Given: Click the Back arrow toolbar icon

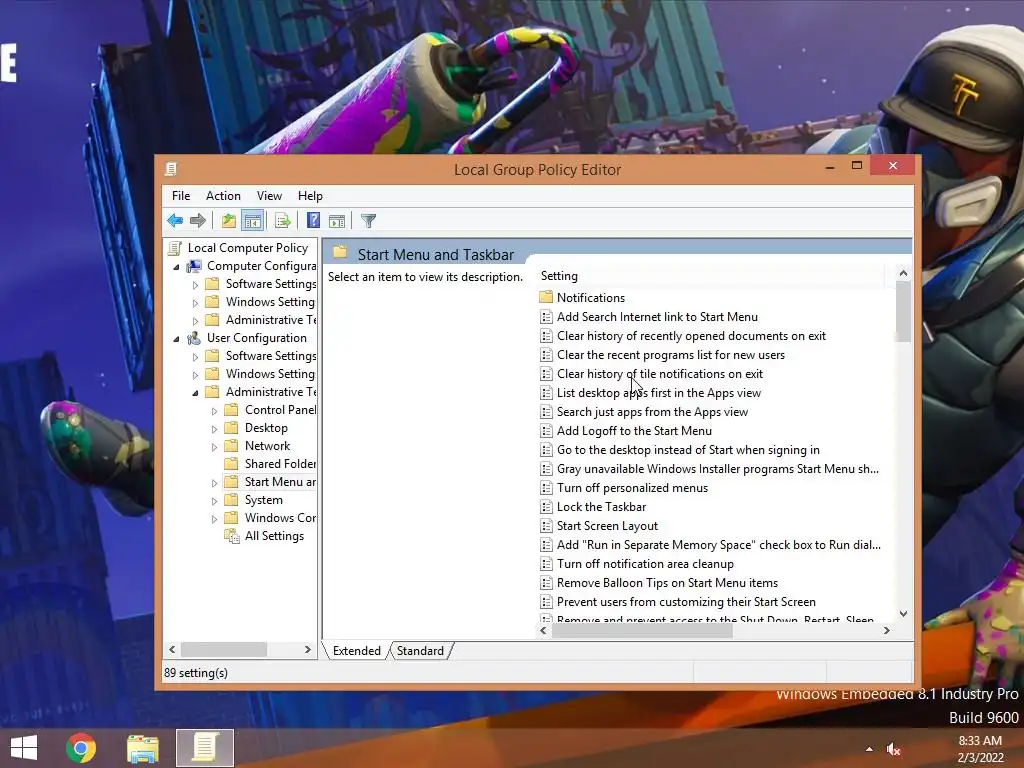Looking at the screenshot, I should point(175,221).
